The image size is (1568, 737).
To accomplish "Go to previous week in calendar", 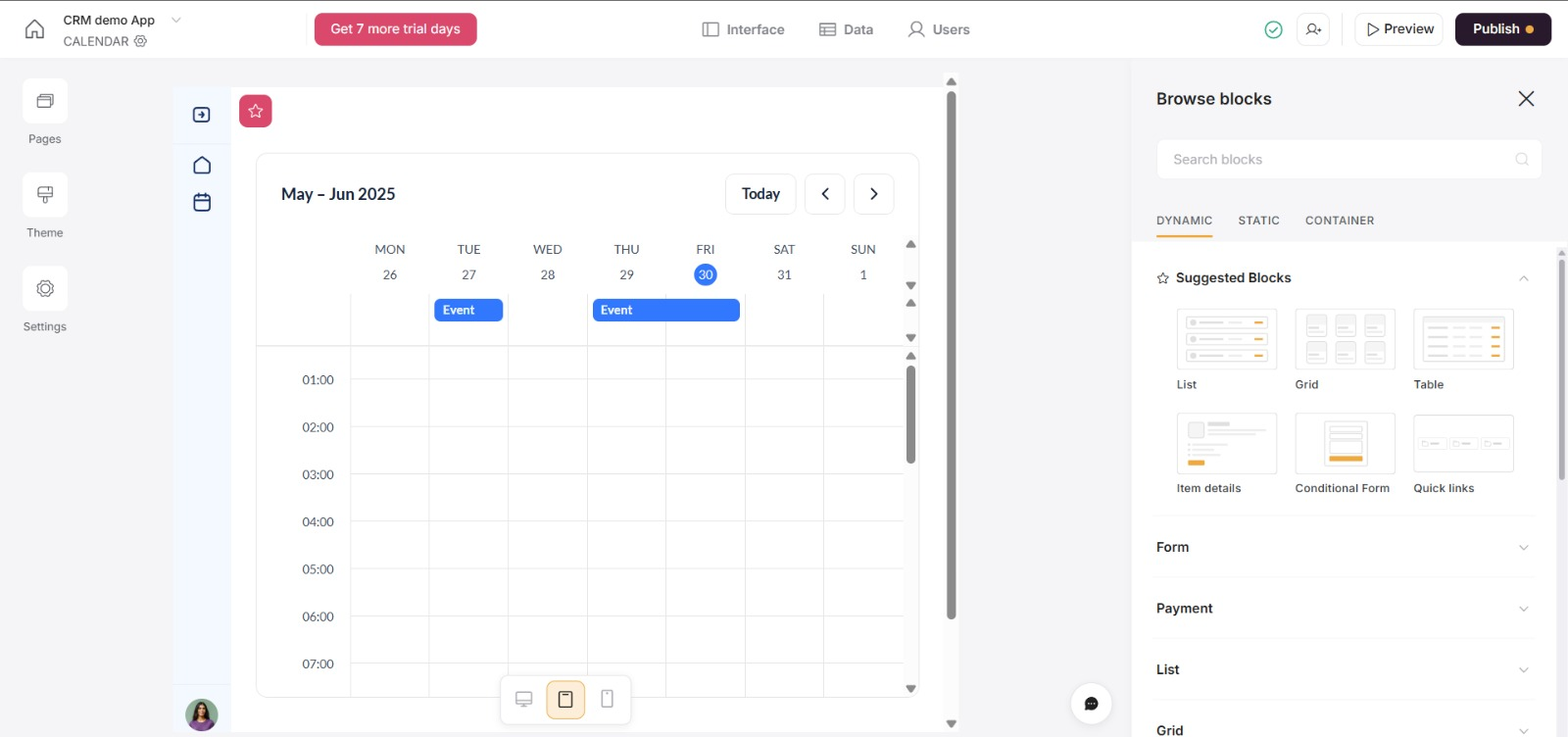I will [x=825, y=194].
